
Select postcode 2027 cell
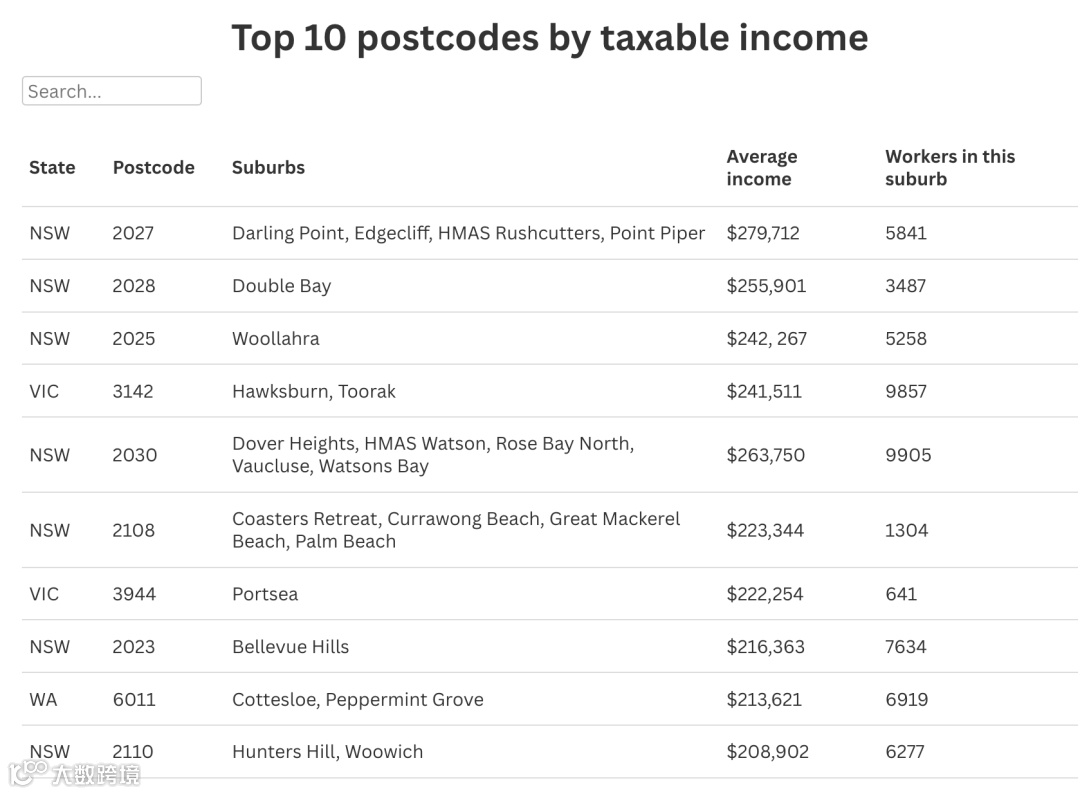[133, 233]
